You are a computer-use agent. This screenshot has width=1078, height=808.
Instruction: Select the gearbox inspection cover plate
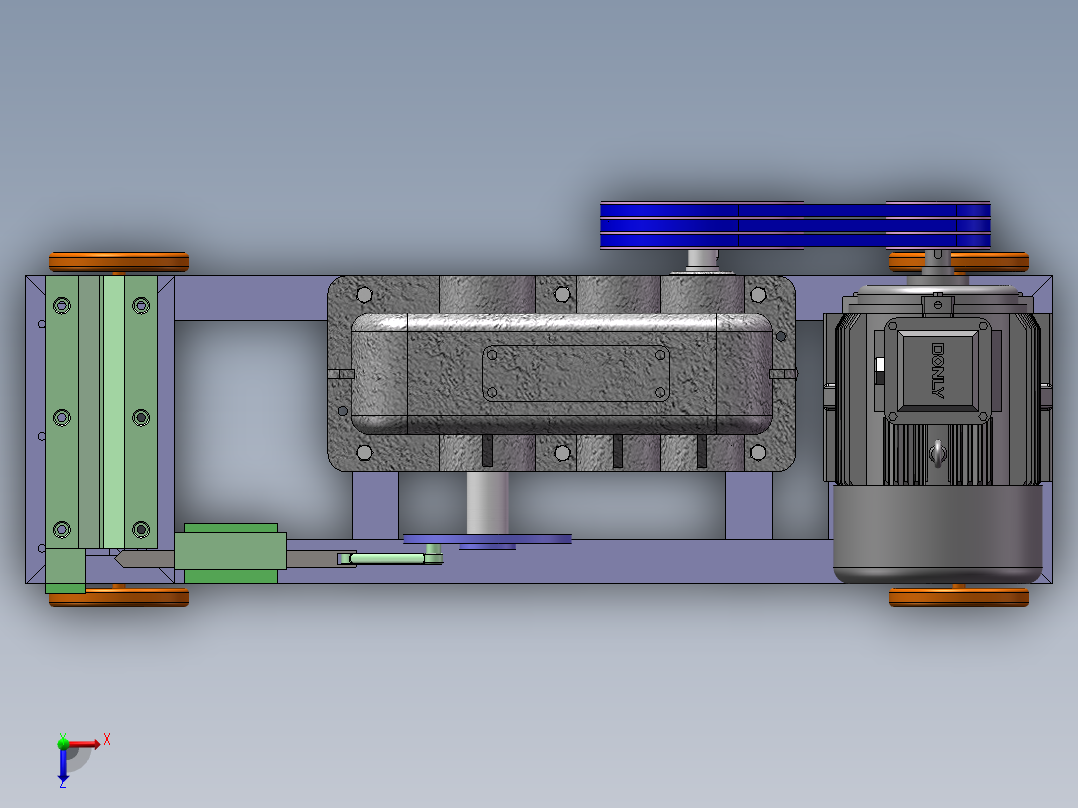point(575,373)
